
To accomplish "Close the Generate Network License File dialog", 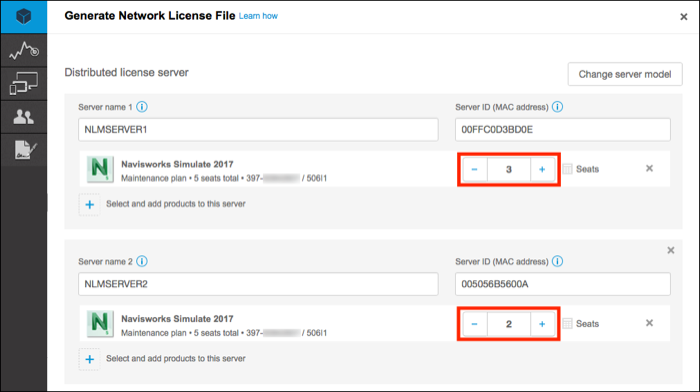I will 683,17.
